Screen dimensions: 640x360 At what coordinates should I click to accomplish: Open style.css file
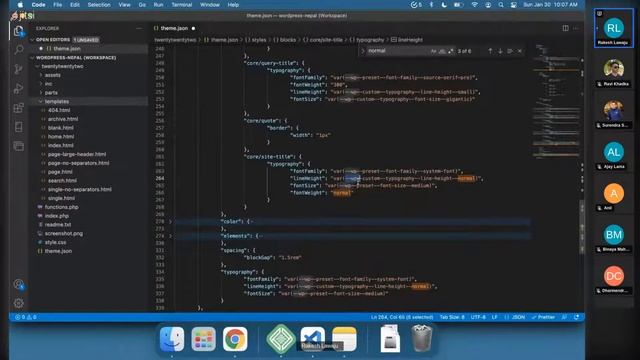tap(56, 242)
